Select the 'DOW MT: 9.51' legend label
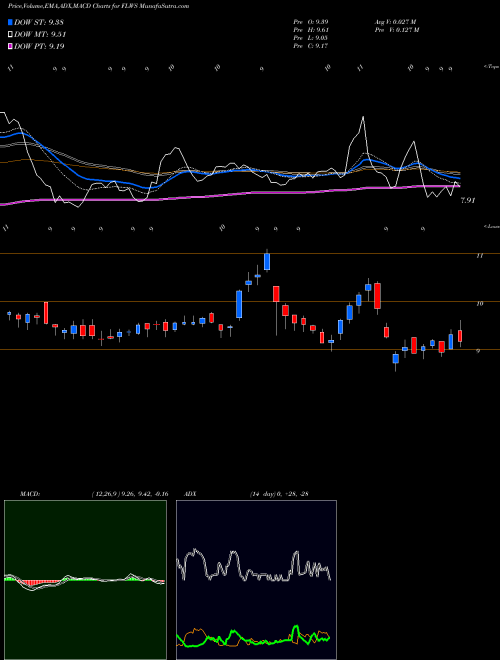Viewport: 500px width, 660px height. coord(40,35)
